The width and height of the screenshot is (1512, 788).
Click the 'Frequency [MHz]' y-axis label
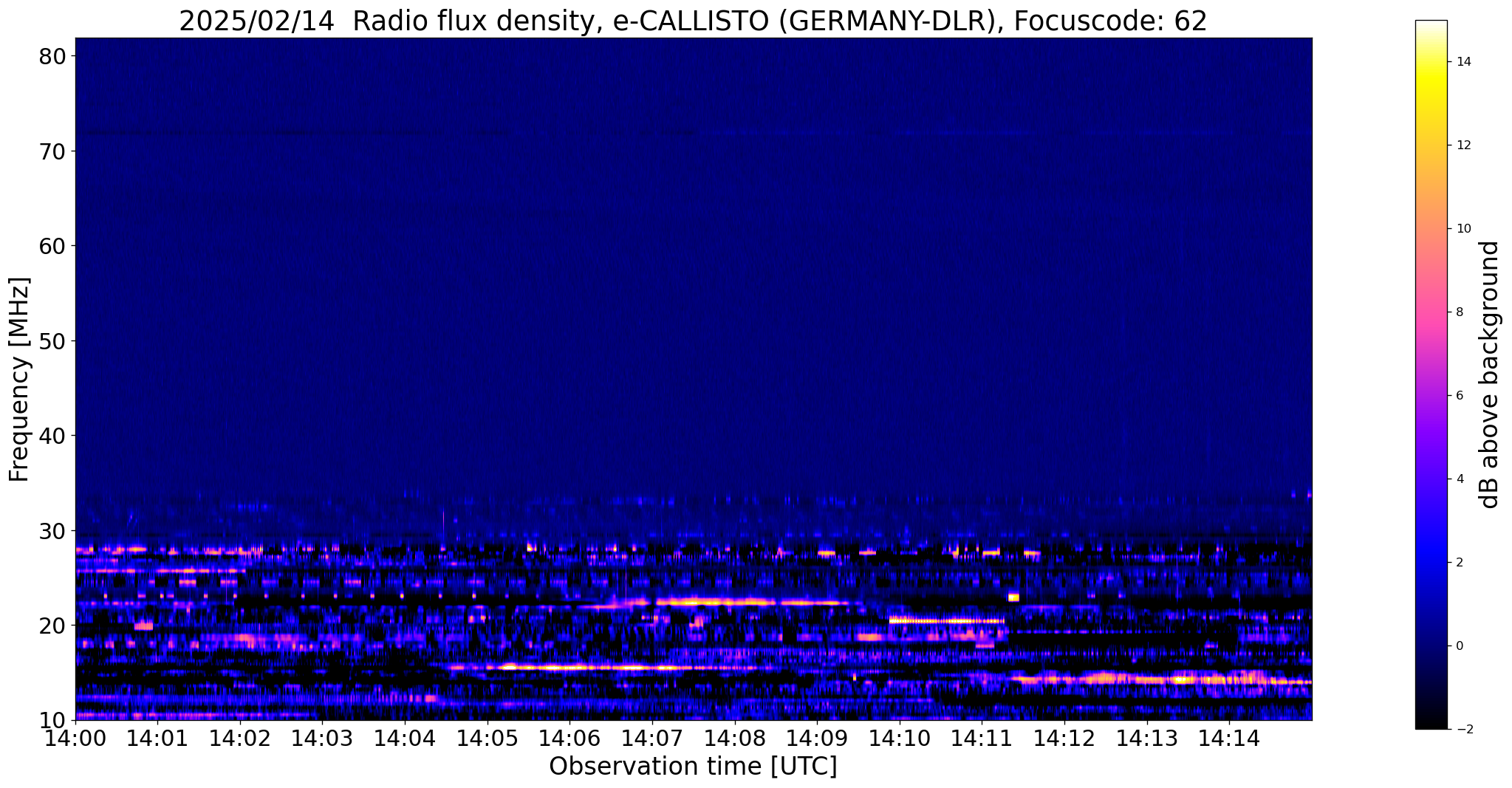point(19,379)
